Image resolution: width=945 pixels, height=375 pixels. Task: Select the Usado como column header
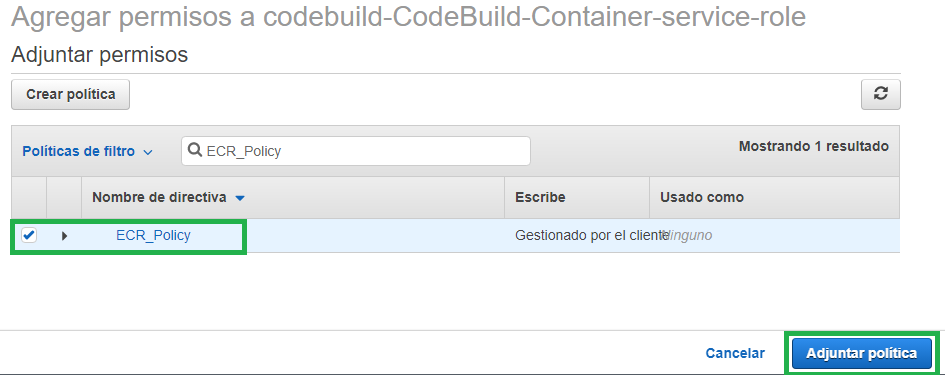pos(702,197)
